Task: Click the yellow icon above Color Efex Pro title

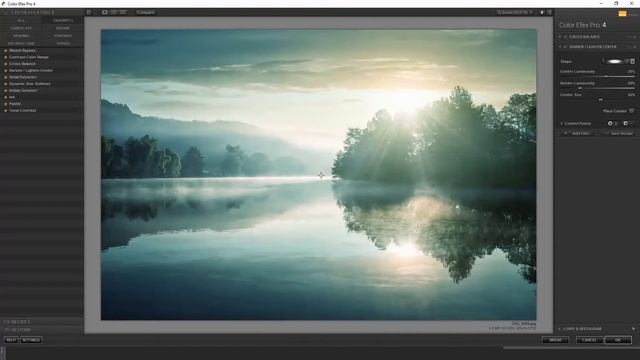Action: [622, 14]
